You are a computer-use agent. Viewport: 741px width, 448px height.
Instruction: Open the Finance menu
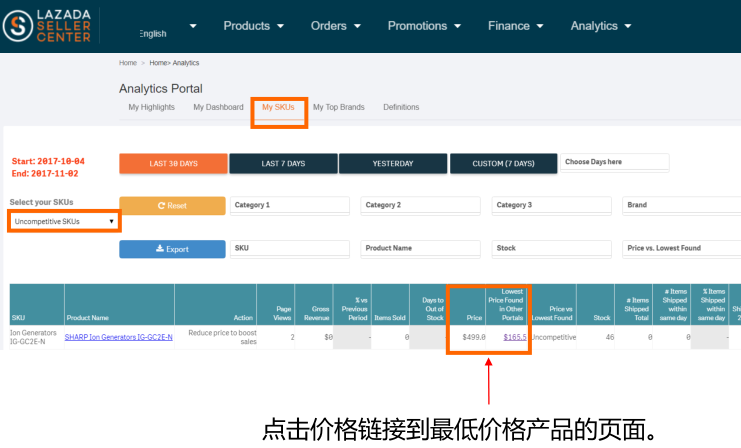[x=516, y=26]
